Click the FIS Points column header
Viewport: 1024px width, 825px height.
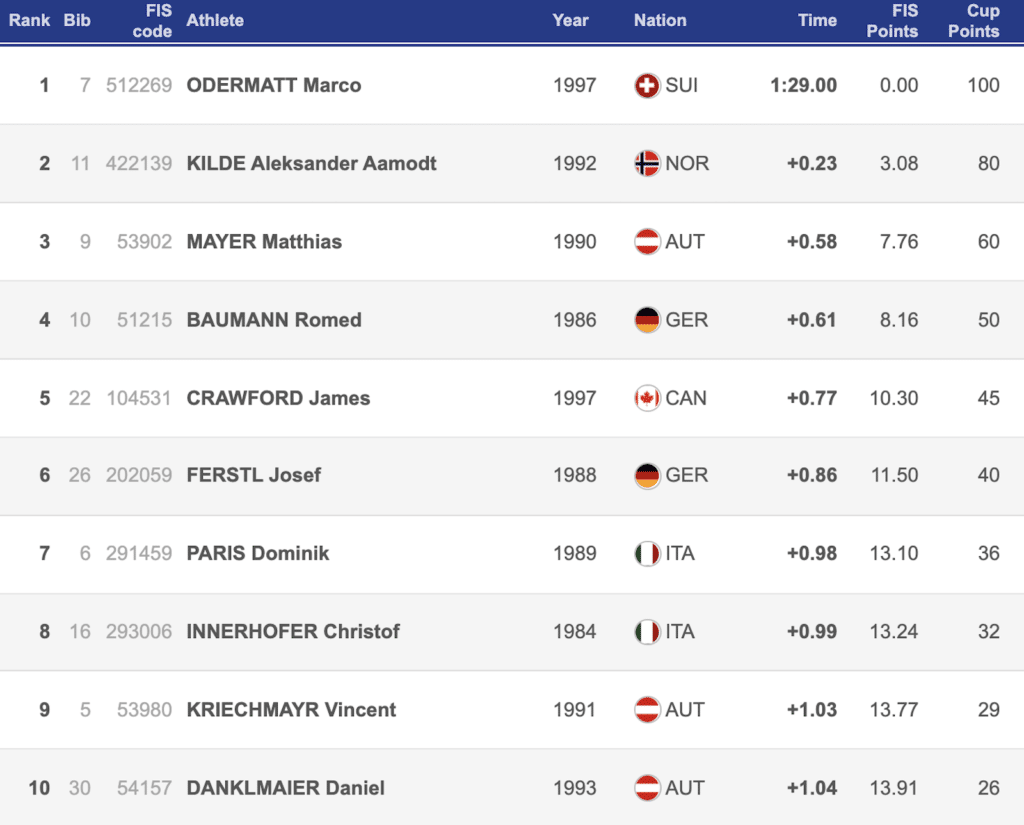(892, 21)
